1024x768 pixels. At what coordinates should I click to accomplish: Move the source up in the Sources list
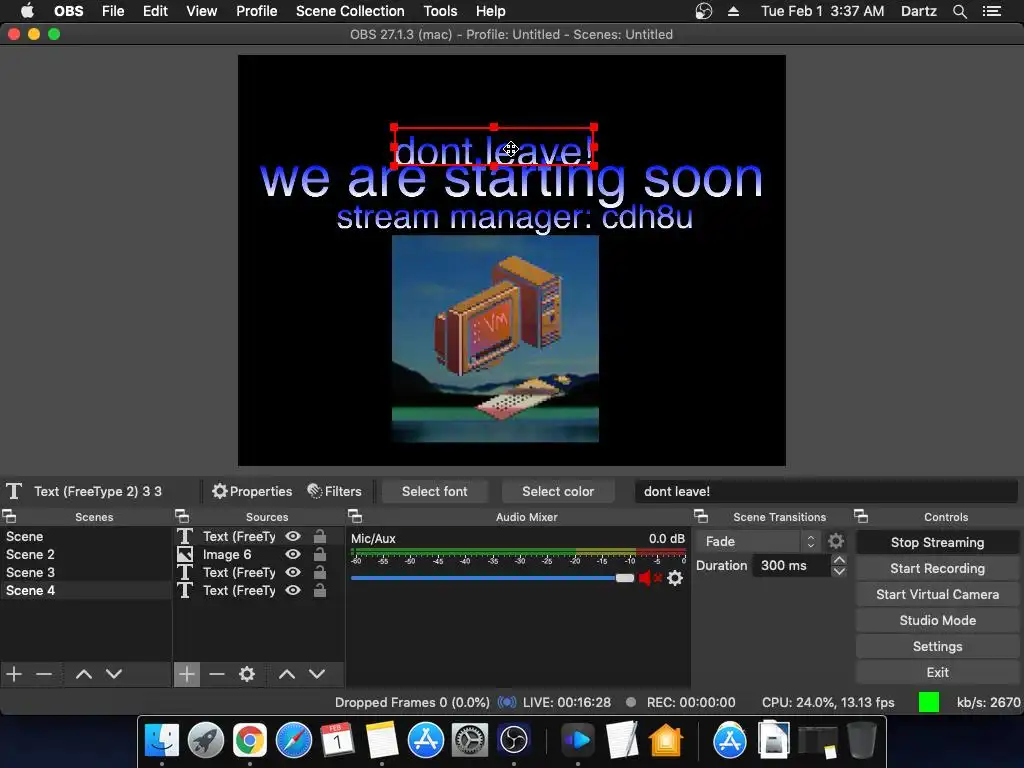coord(287,673)
